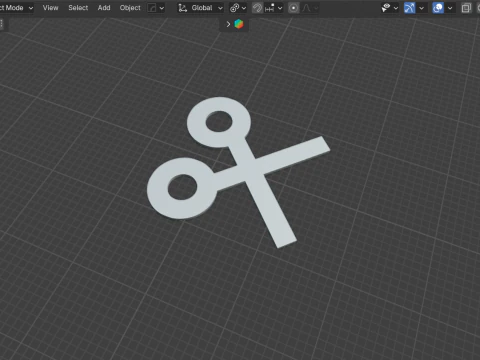Image resolution: width=480 pixels, height=360 pixels.
Task: Expand the object type visibility dropdown arrow
Action: coord(396,8)
